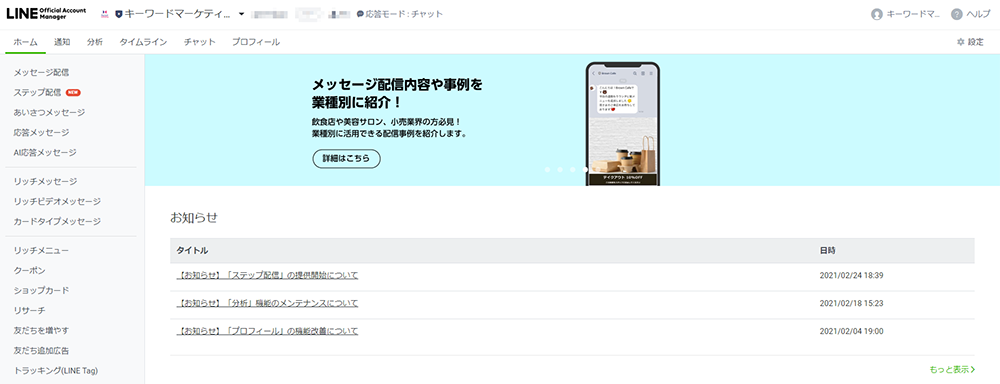
Task: Open トラッキング(LINE Tag) in the sidebar
Action: click(55, 371)
